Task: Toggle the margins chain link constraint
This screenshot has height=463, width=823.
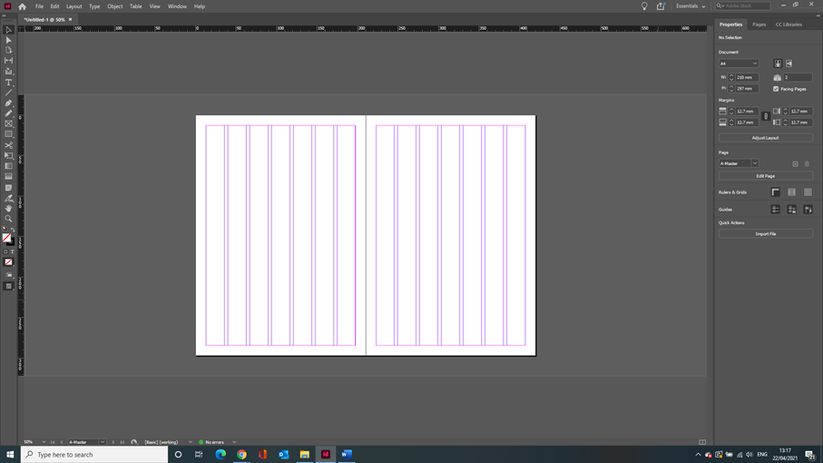Action: click(765, 116)
